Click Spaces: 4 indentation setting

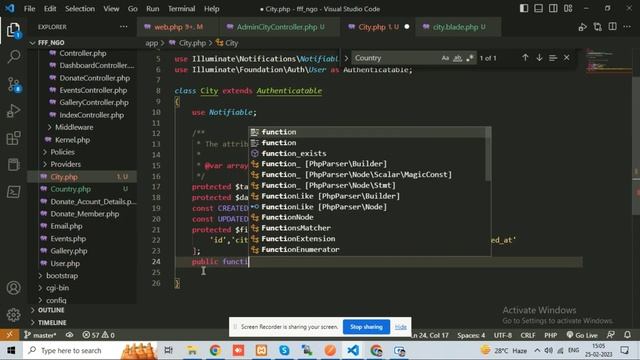471,335
